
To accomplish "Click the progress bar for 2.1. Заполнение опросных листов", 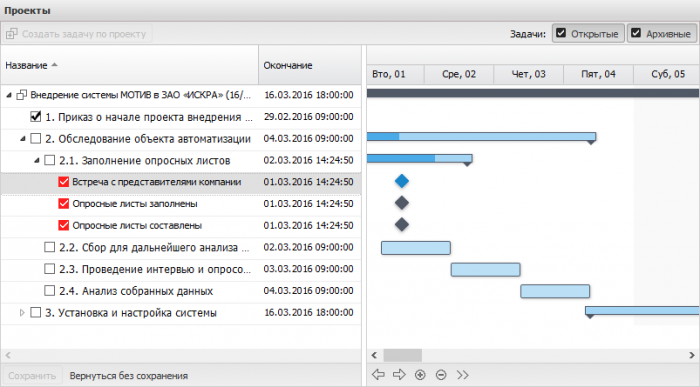I will 420,158.
